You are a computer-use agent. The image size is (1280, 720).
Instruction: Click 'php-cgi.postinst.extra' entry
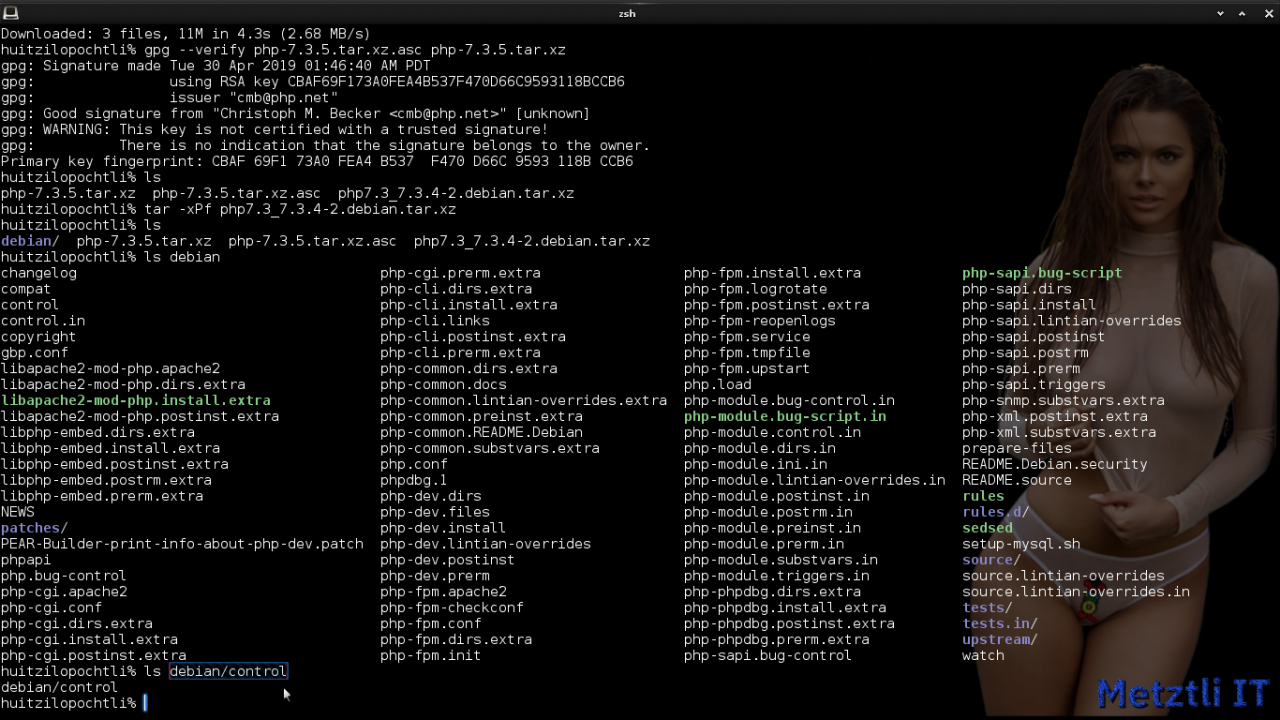[94, 656]
